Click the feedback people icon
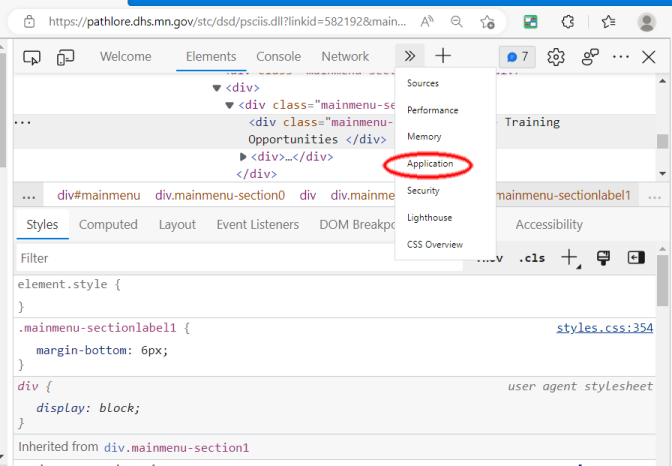The width and height of the screenshot is (672, 466). tap(590, 57)
